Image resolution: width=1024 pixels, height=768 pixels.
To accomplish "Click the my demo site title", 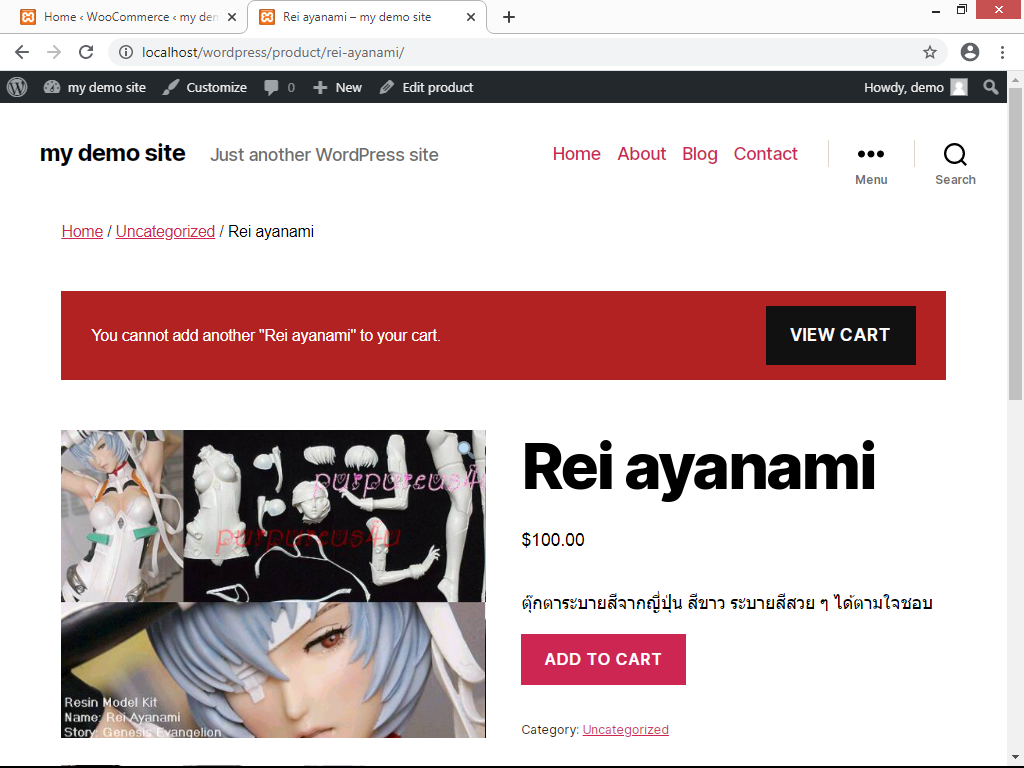I will pyautogui.click(x=112, y=153).
